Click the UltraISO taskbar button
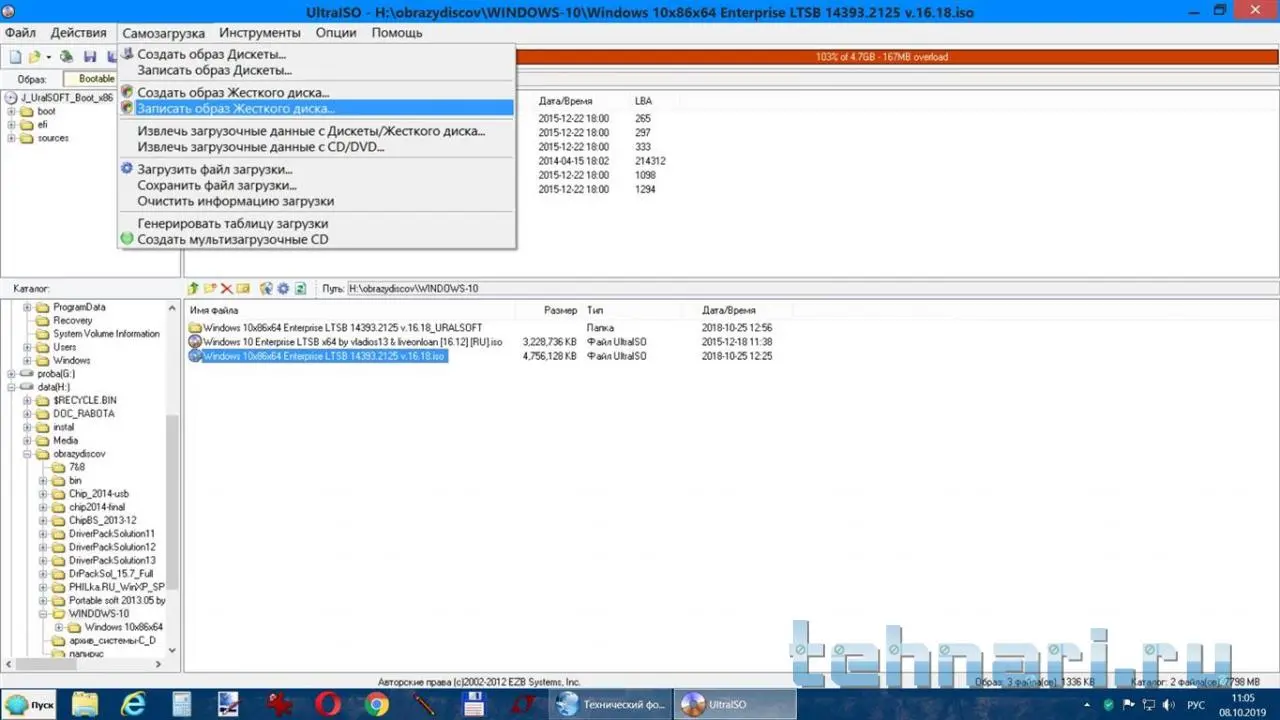The height and width of the screenshot is (720, 1280). pyautogui.click(x=735, y=704)
